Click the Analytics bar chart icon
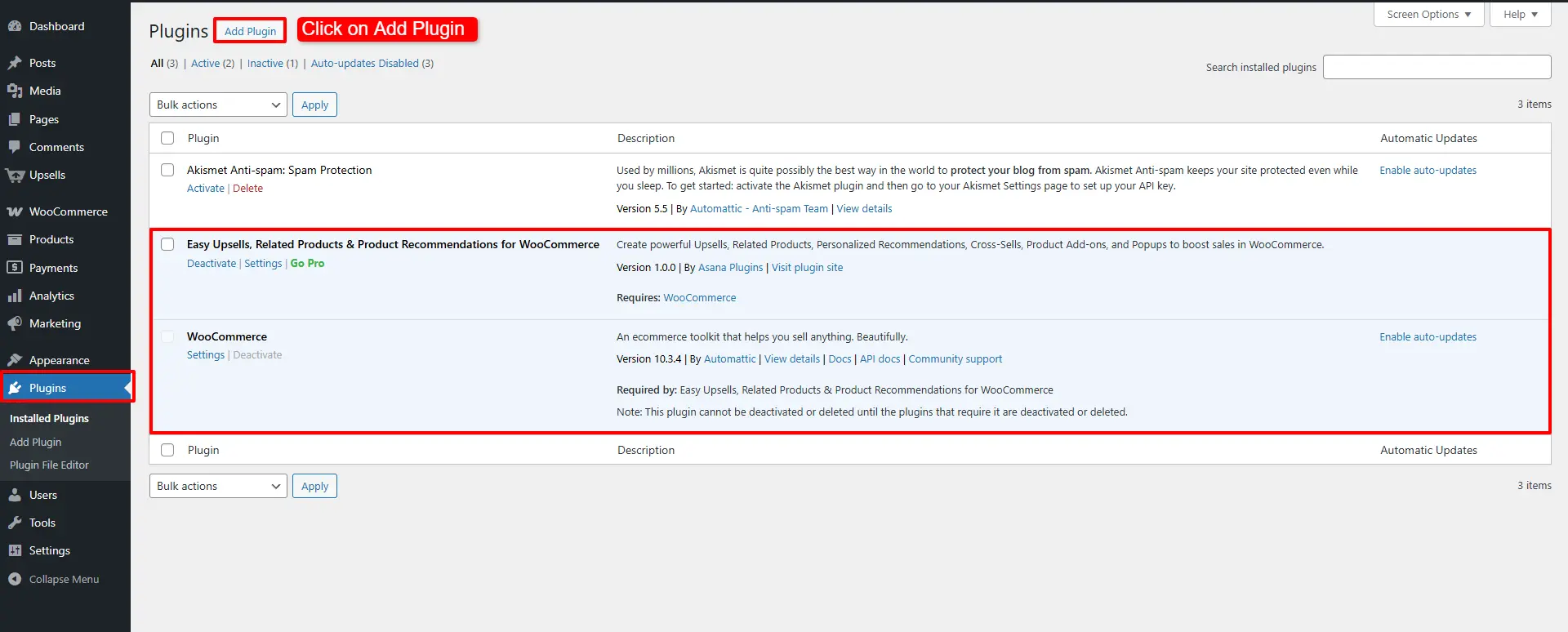The width and height of the screenshot is (1568, 632). point(15,296)
